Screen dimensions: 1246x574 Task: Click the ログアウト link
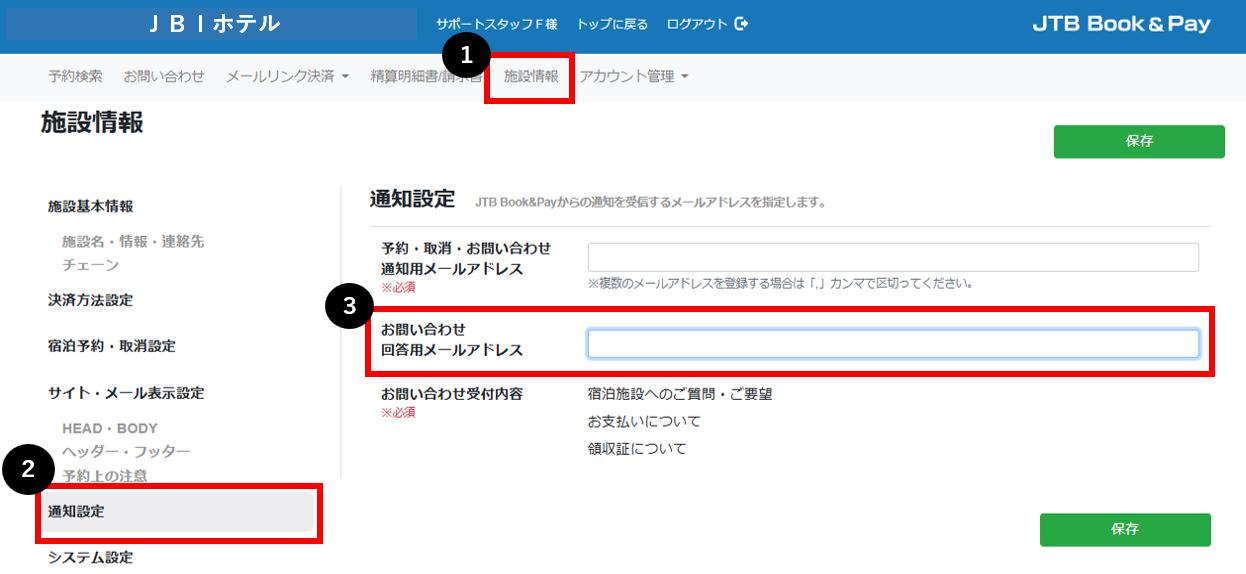pyautogui.click(x=697, y=24)
